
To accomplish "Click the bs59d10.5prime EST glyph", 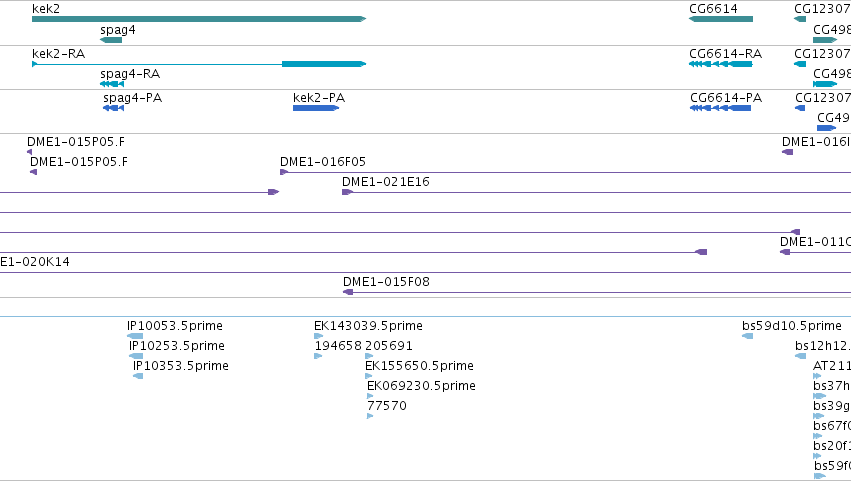I will coord(747,336).
